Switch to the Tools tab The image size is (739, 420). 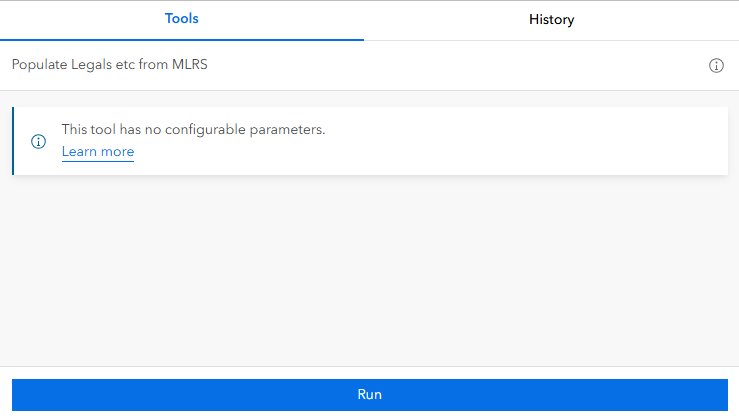[181, 19]
